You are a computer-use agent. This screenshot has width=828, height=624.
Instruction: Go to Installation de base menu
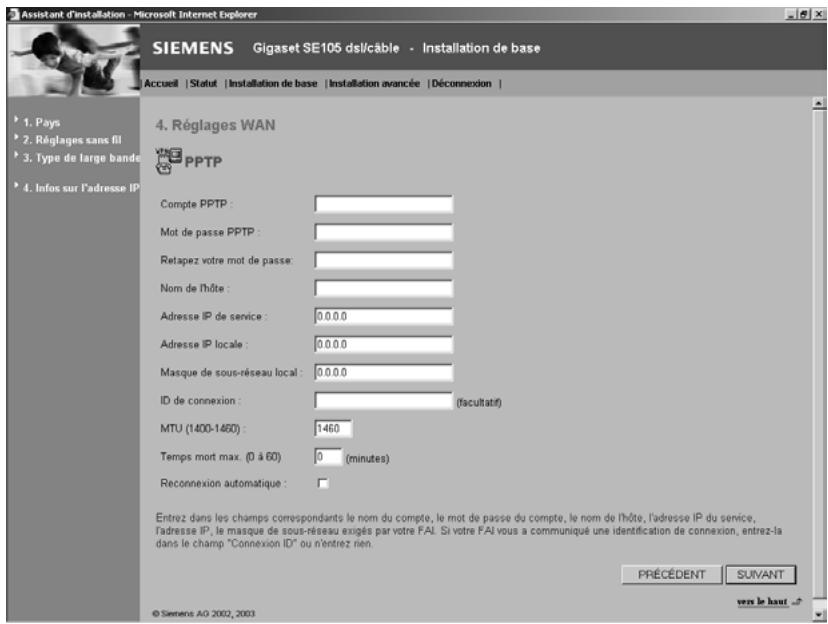[x=272, y=83]
